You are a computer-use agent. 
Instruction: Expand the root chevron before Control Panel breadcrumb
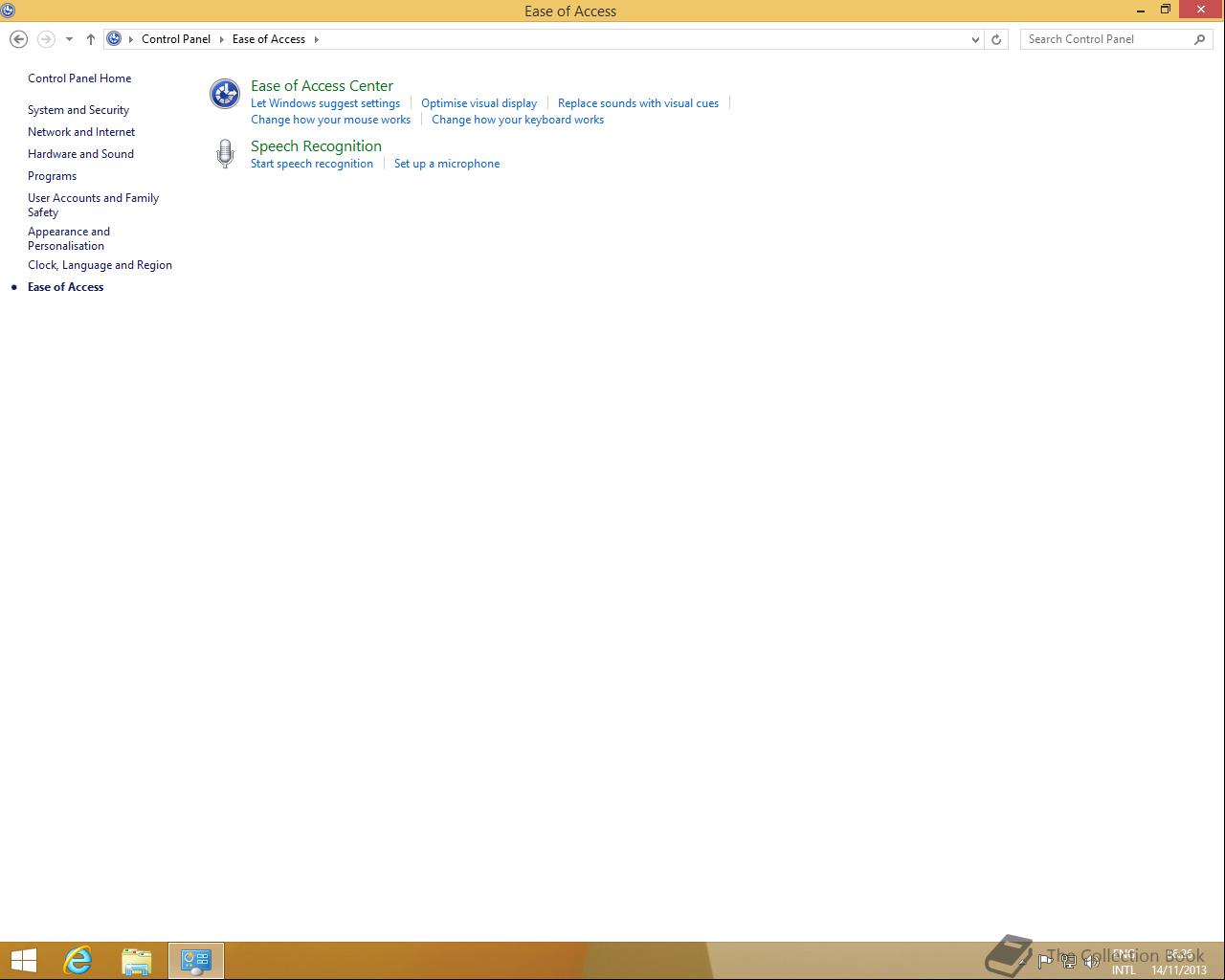pos(131,39)
